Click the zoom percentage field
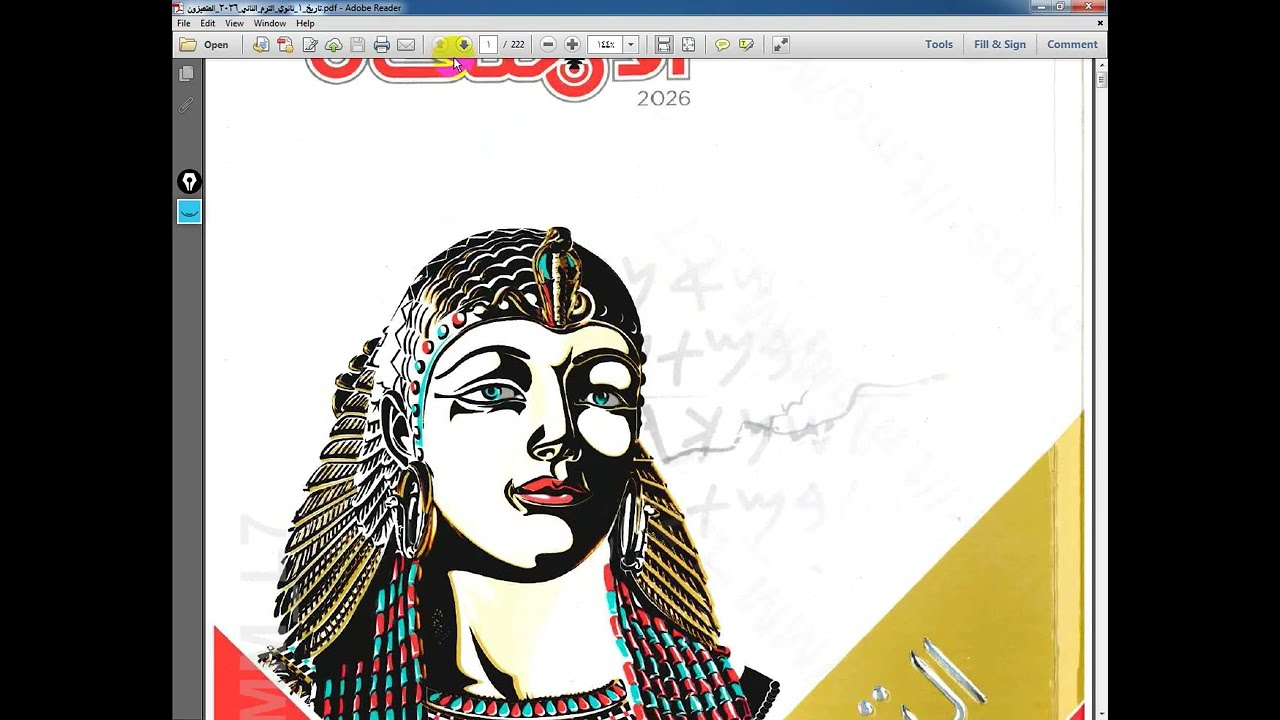The image size is (1280, 720). coord(605,45)
